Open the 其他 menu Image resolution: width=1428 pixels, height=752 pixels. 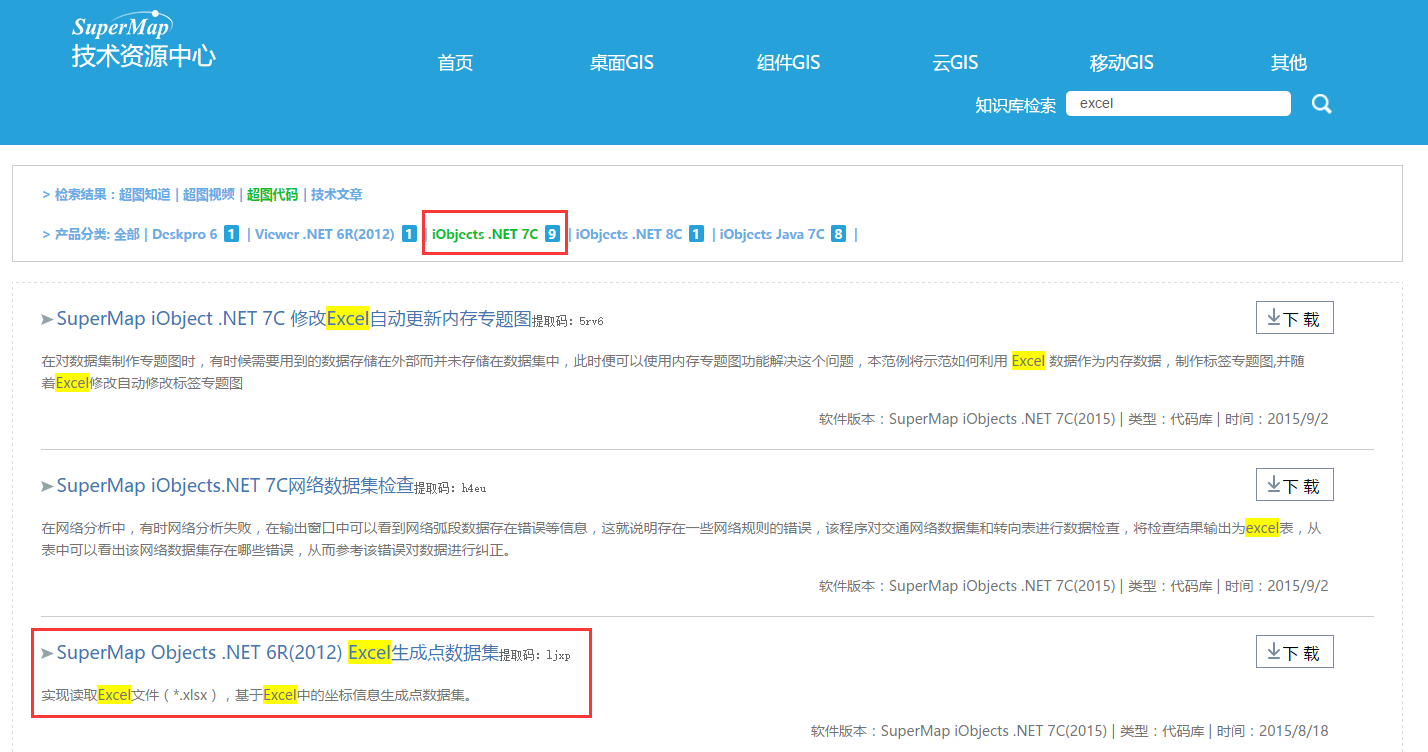1288,63
